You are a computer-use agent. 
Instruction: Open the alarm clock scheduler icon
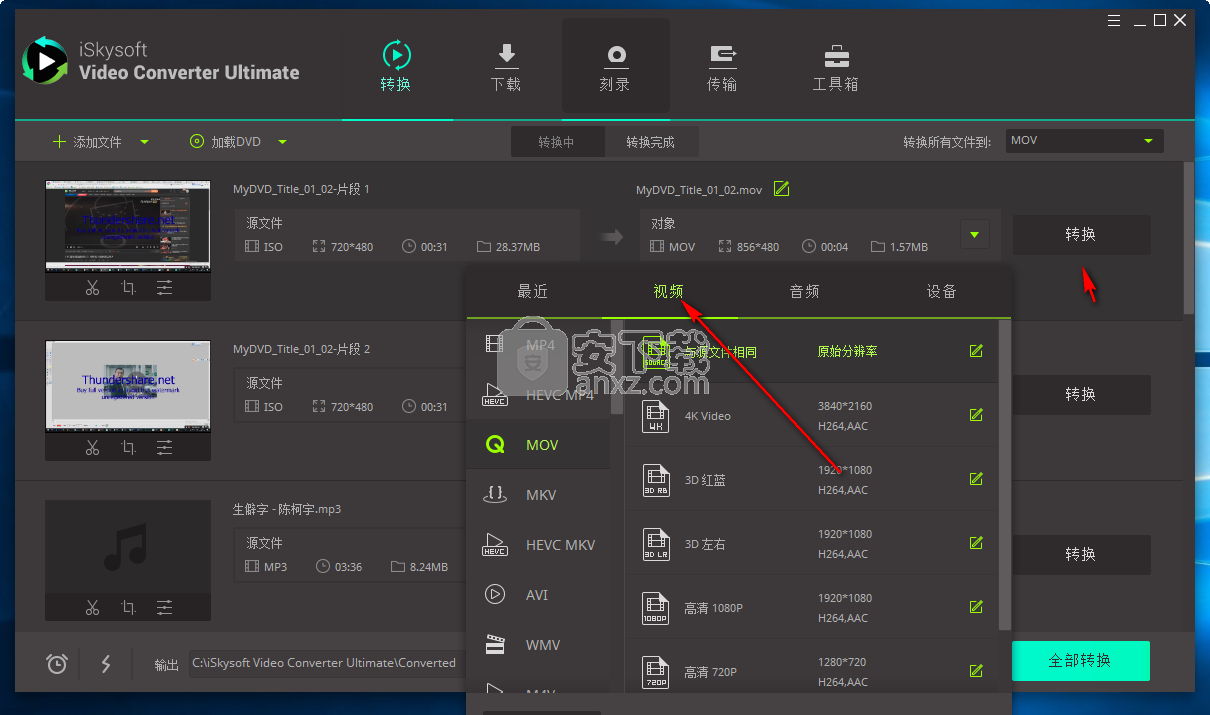click(57, 663)
